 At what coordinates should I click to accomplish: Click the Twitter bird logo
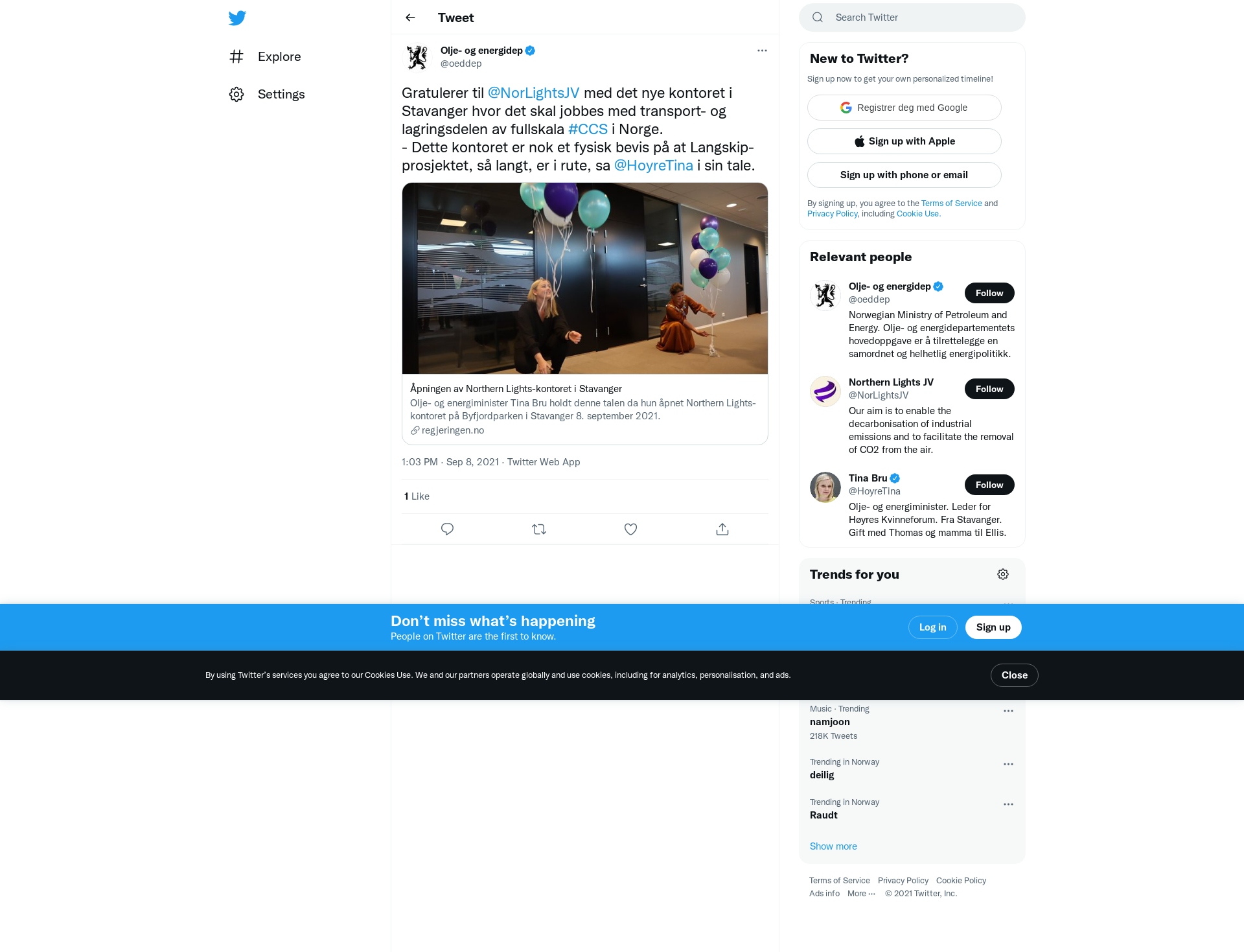coord(237,18)
